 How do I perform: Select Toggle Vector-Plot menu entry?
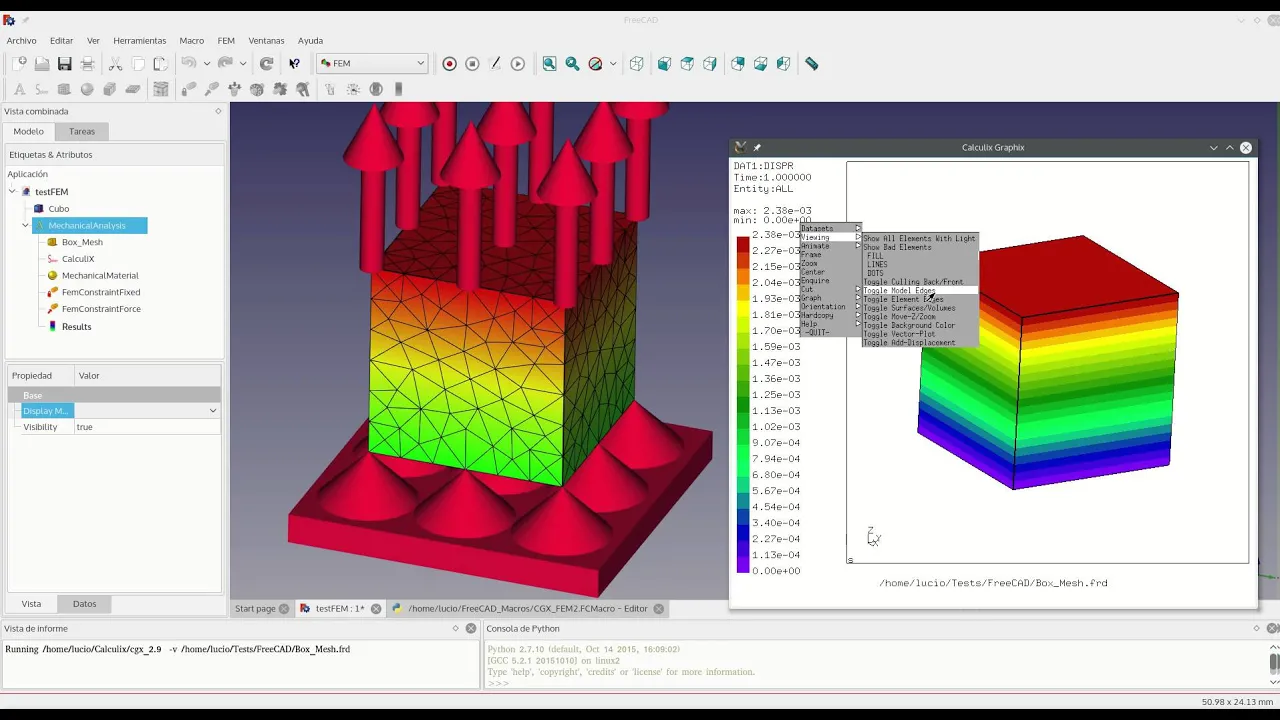point(920,334)
